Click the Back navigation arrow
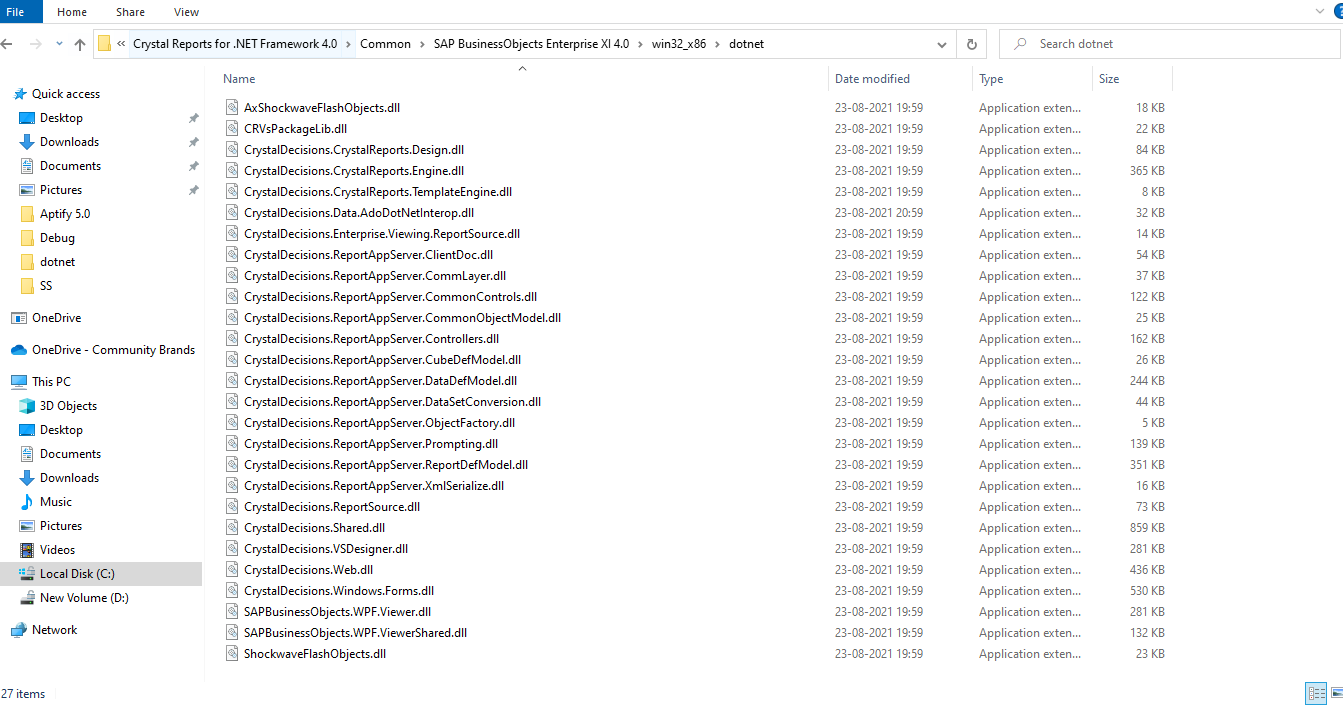Viewport: 1343px width, 705px height. (9, 45)
